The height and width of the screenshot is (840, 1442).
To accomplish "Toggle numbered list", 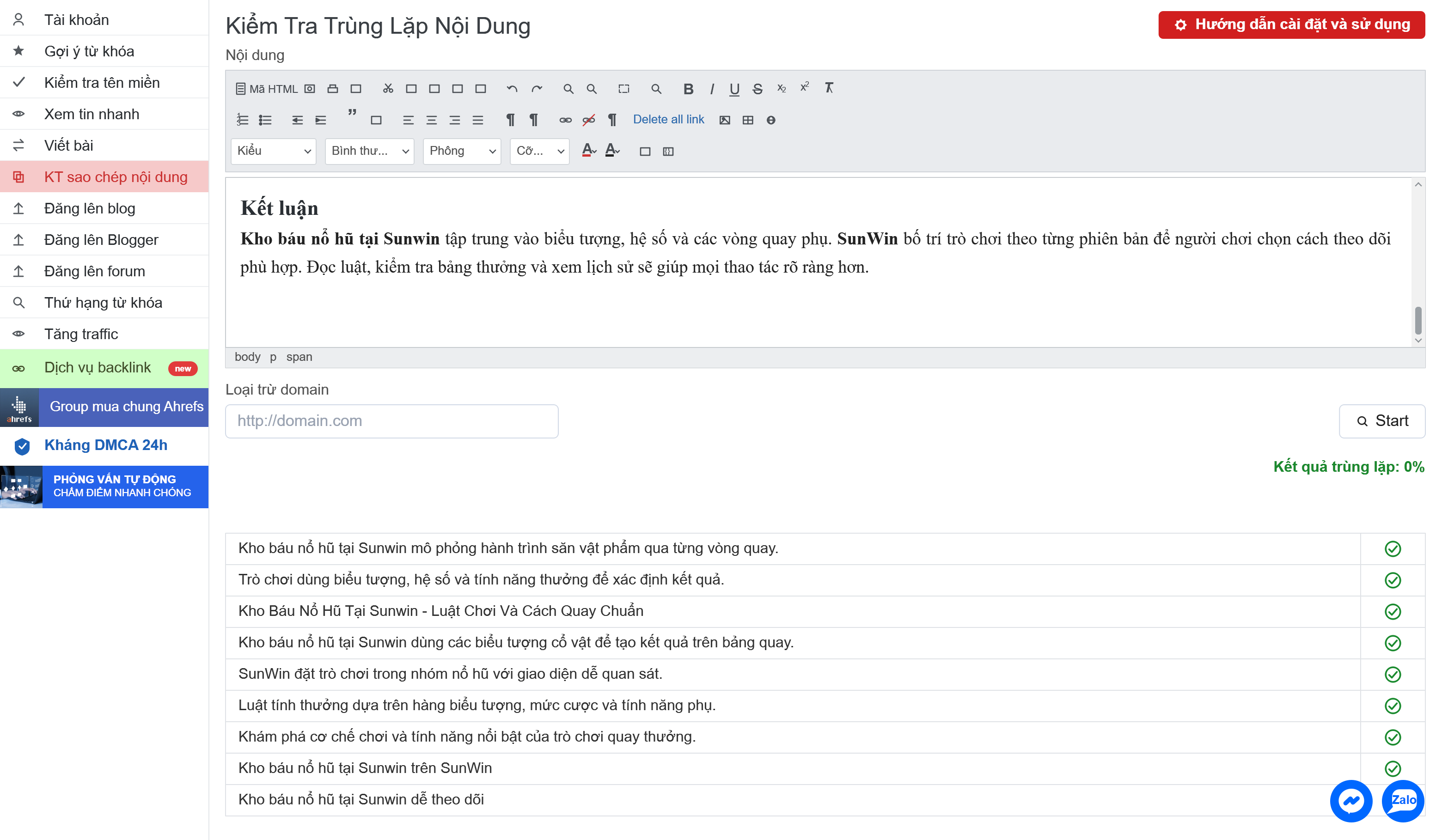I will pos(242,120).
